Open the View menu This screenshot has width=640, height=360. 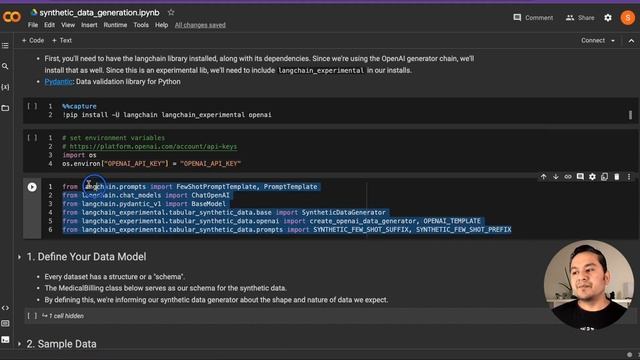68,25
